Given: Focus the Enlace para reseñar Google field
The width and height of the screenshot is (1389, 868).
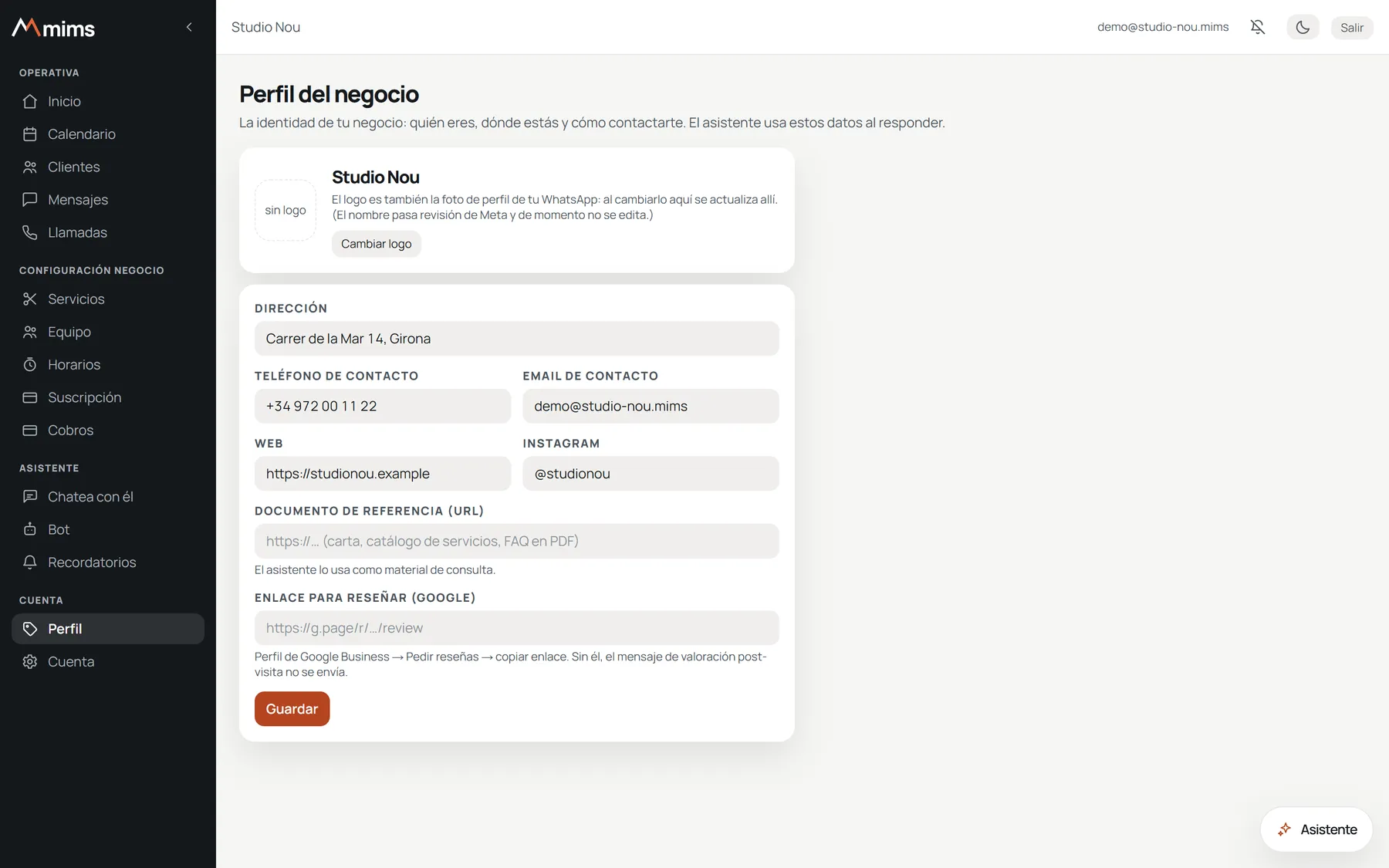Looking at the screenshot, I should point(517,628).
